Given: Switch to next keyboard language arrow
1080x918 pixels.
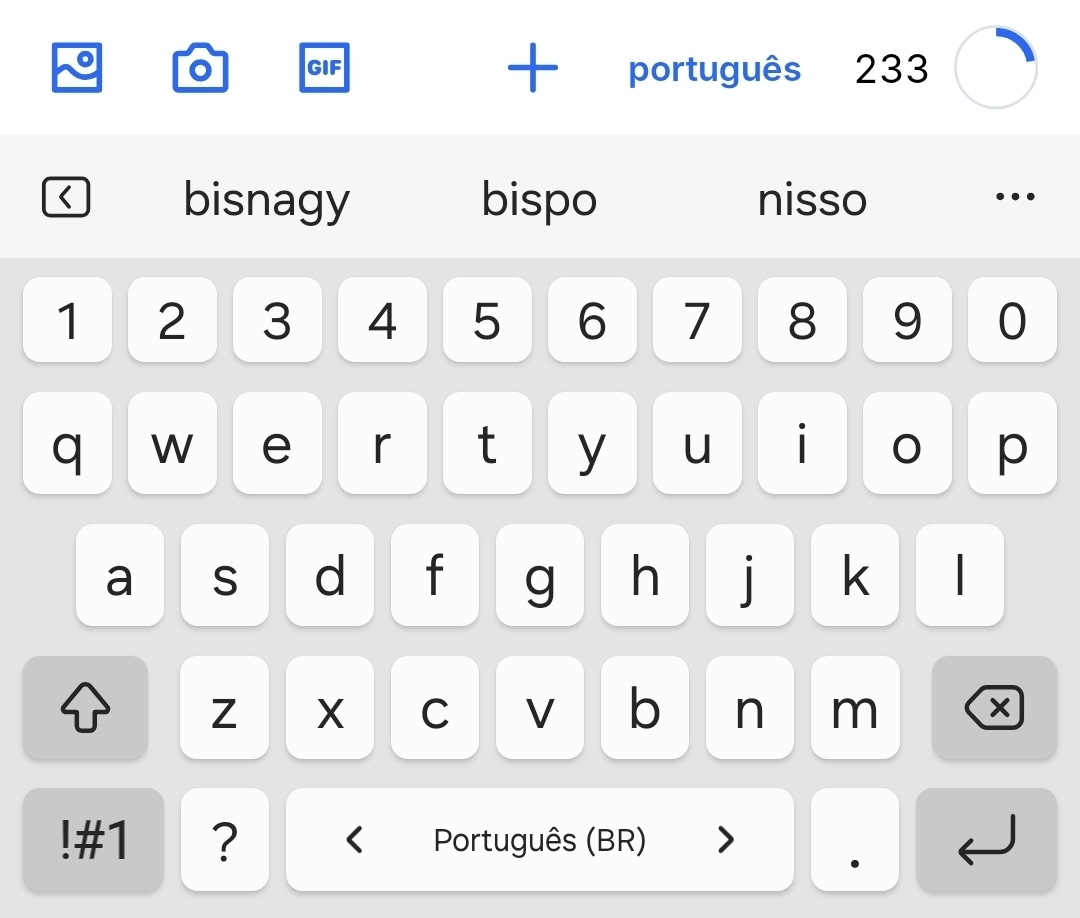Looking at the screenshot, I should click(726, 839).
